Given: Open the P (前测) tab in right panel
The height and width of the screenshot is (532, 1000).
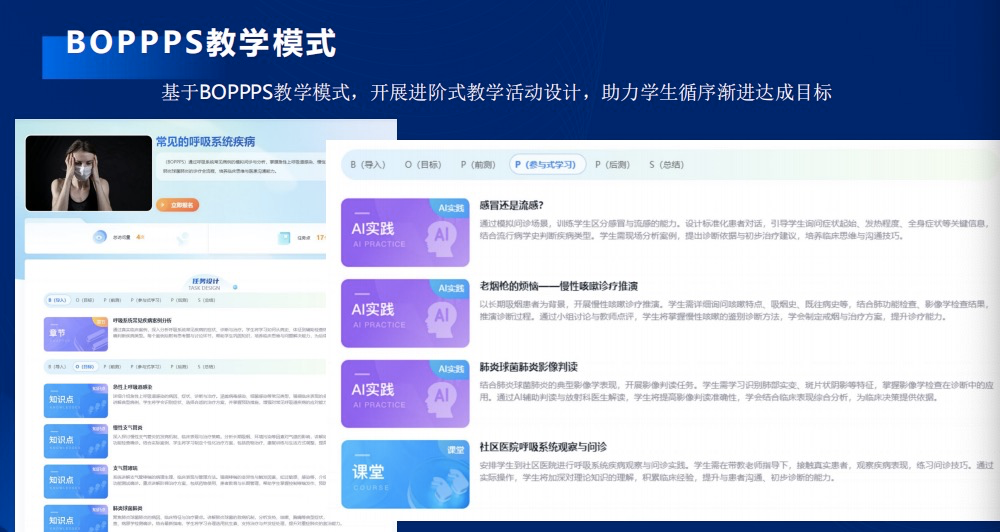Looking at the screenshot, I should pyautogui.click(x=477, y=164).
